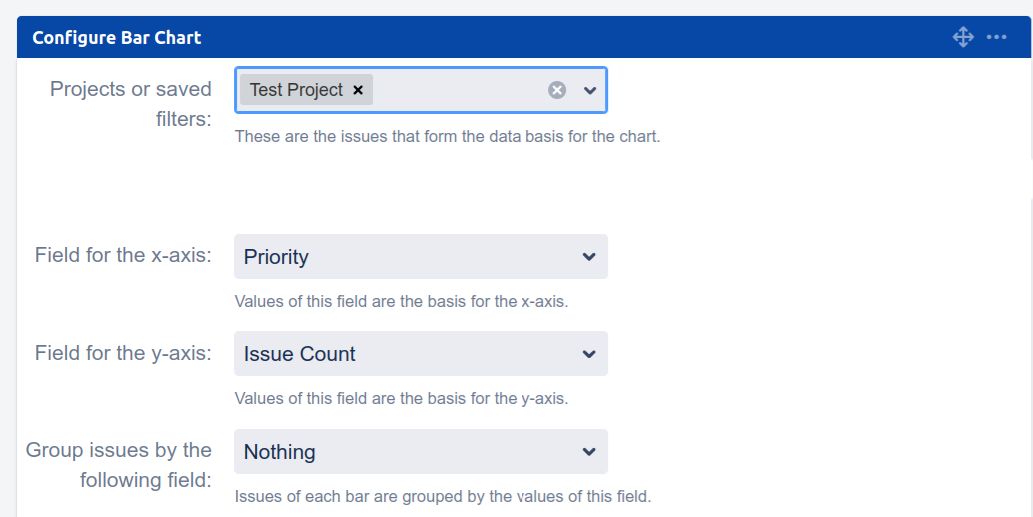Open the gadget more options ellipsis menu
This screenshot has height=517, width=1033.
coord(996,38)
